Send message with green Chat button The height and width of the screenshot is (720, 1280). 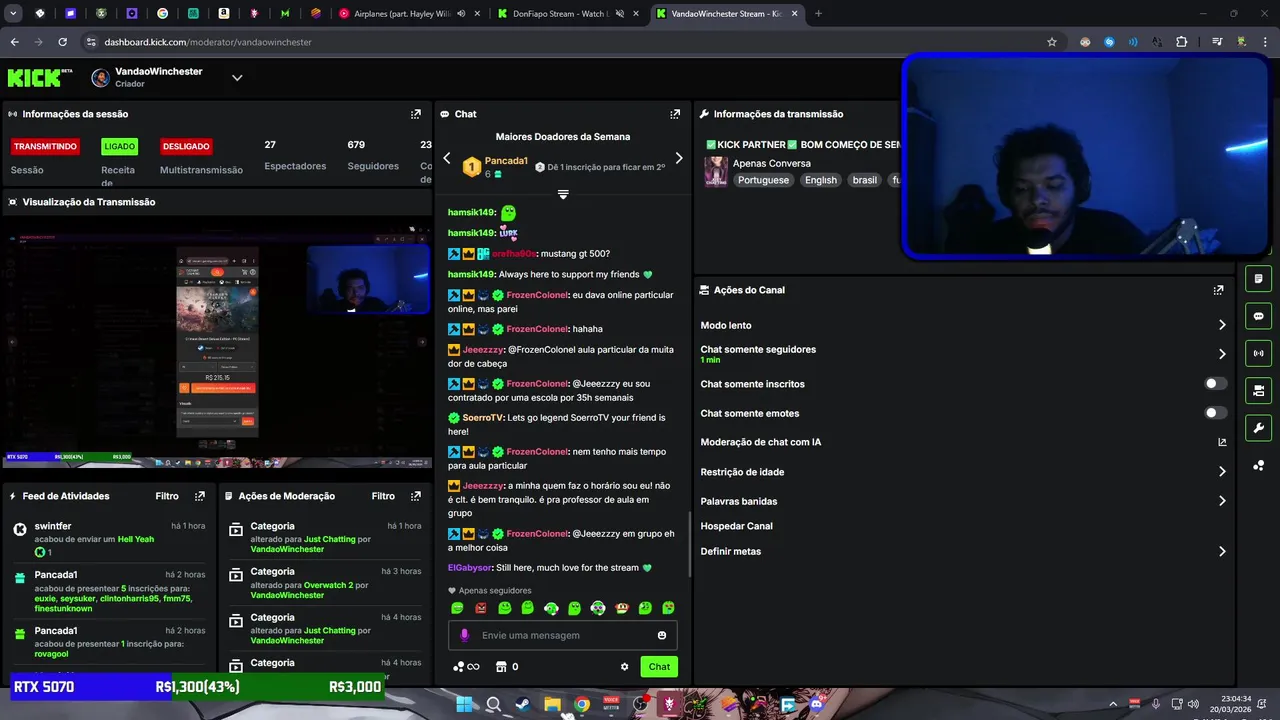(x=659, y=667)
